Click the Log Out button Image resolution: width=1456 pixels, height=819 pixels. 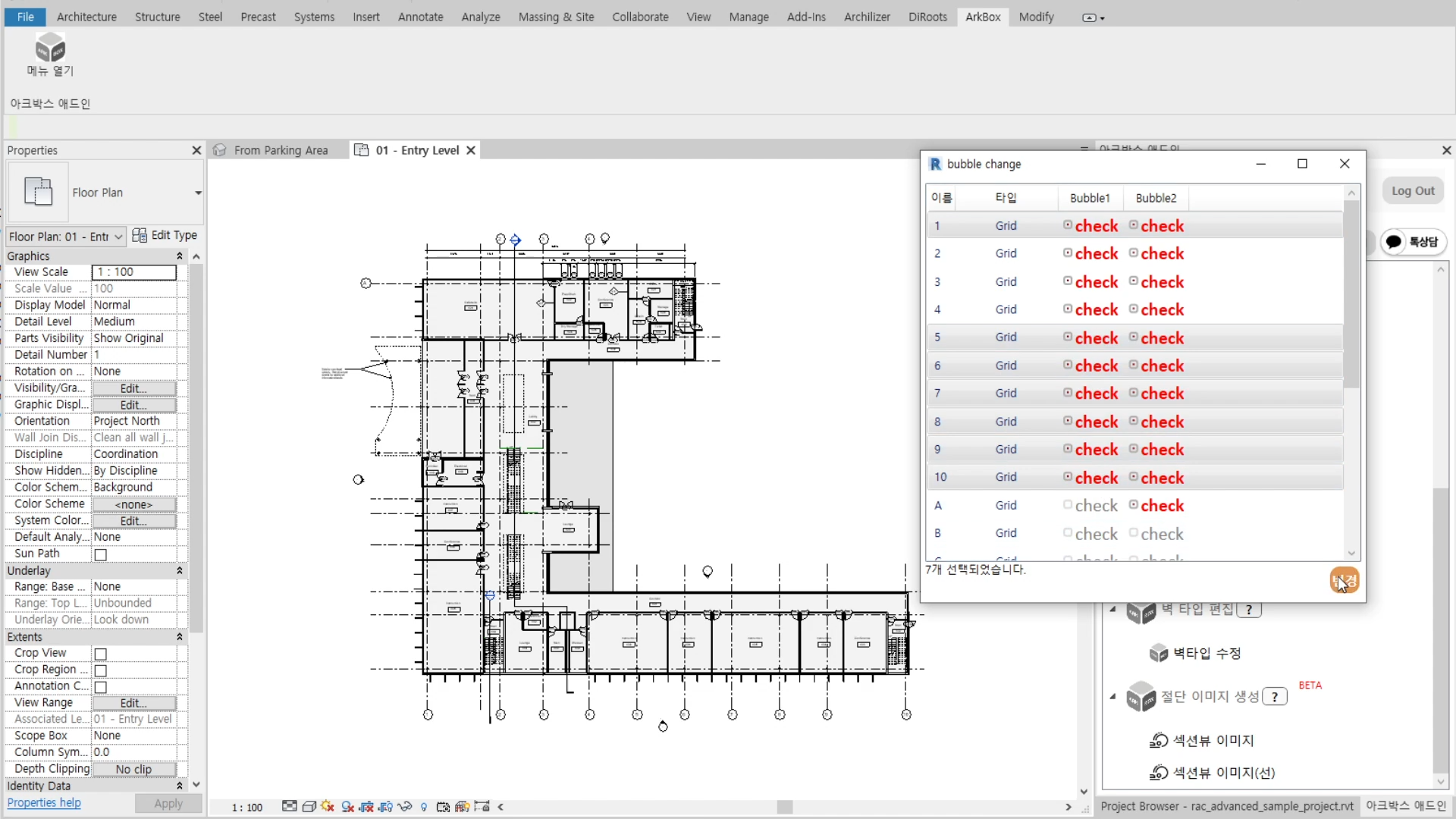(x=1412, y=191)
